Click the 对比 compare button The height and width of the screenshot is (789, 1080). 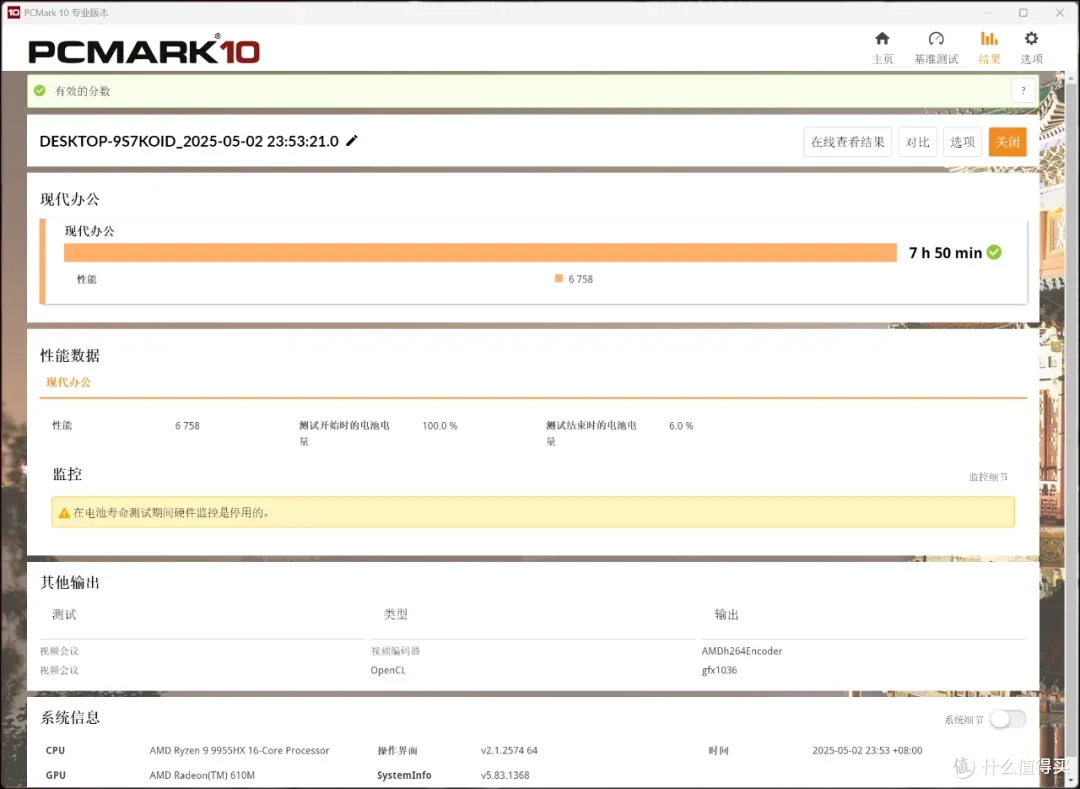917,142
